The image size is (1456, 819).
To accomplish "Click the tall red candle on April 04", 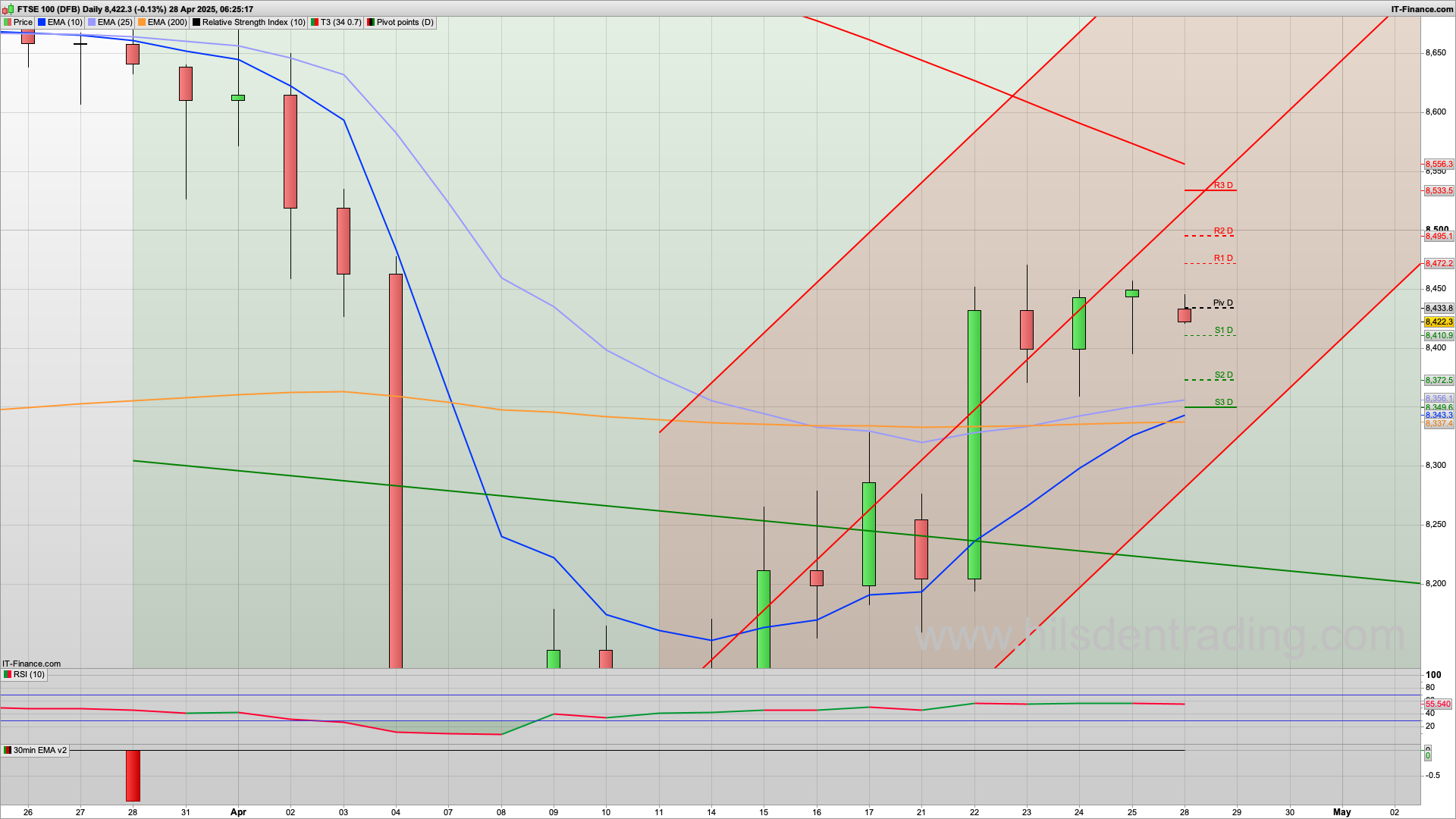I will click(396, 470).
